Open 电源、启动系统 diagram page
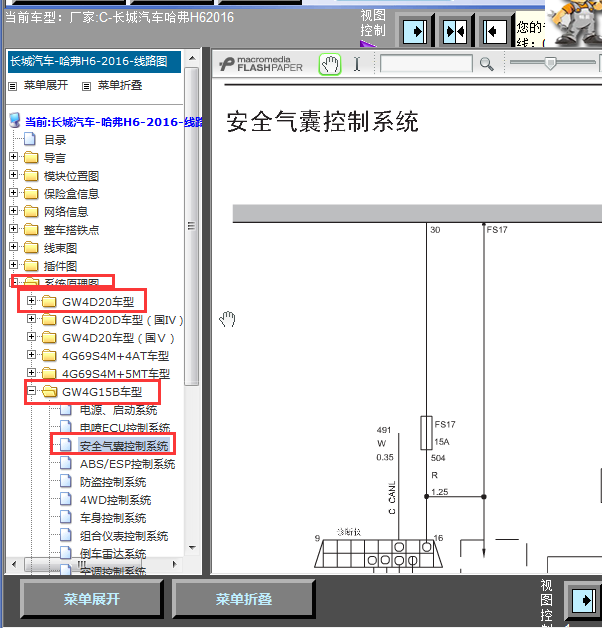Image resolution: width=602 pixels, height=628 pixels. (x=118, y=410)
